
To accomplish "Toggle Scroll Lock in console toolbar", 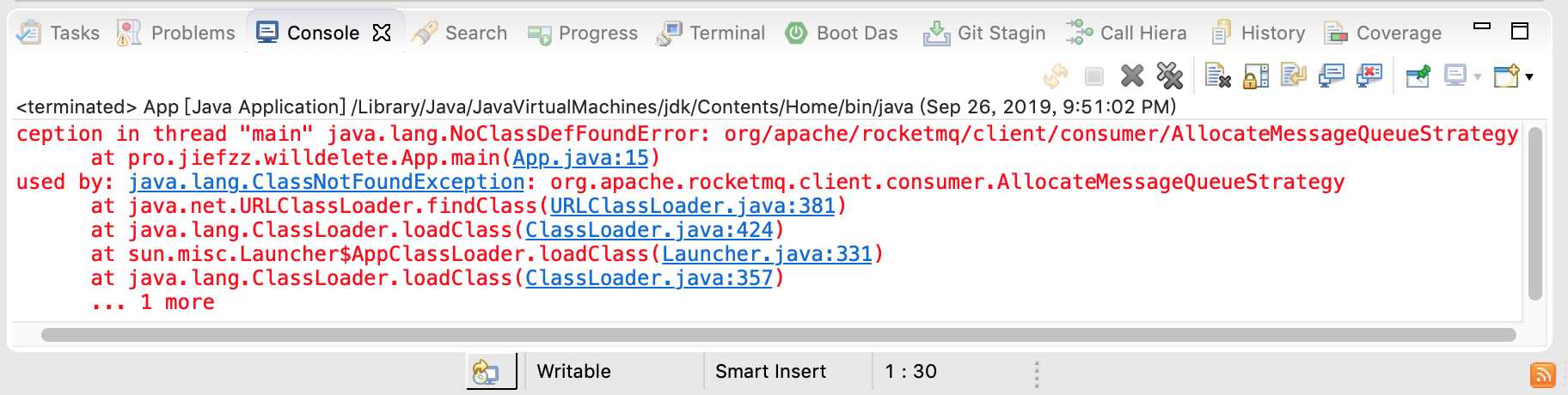I will coord(1256,76).
